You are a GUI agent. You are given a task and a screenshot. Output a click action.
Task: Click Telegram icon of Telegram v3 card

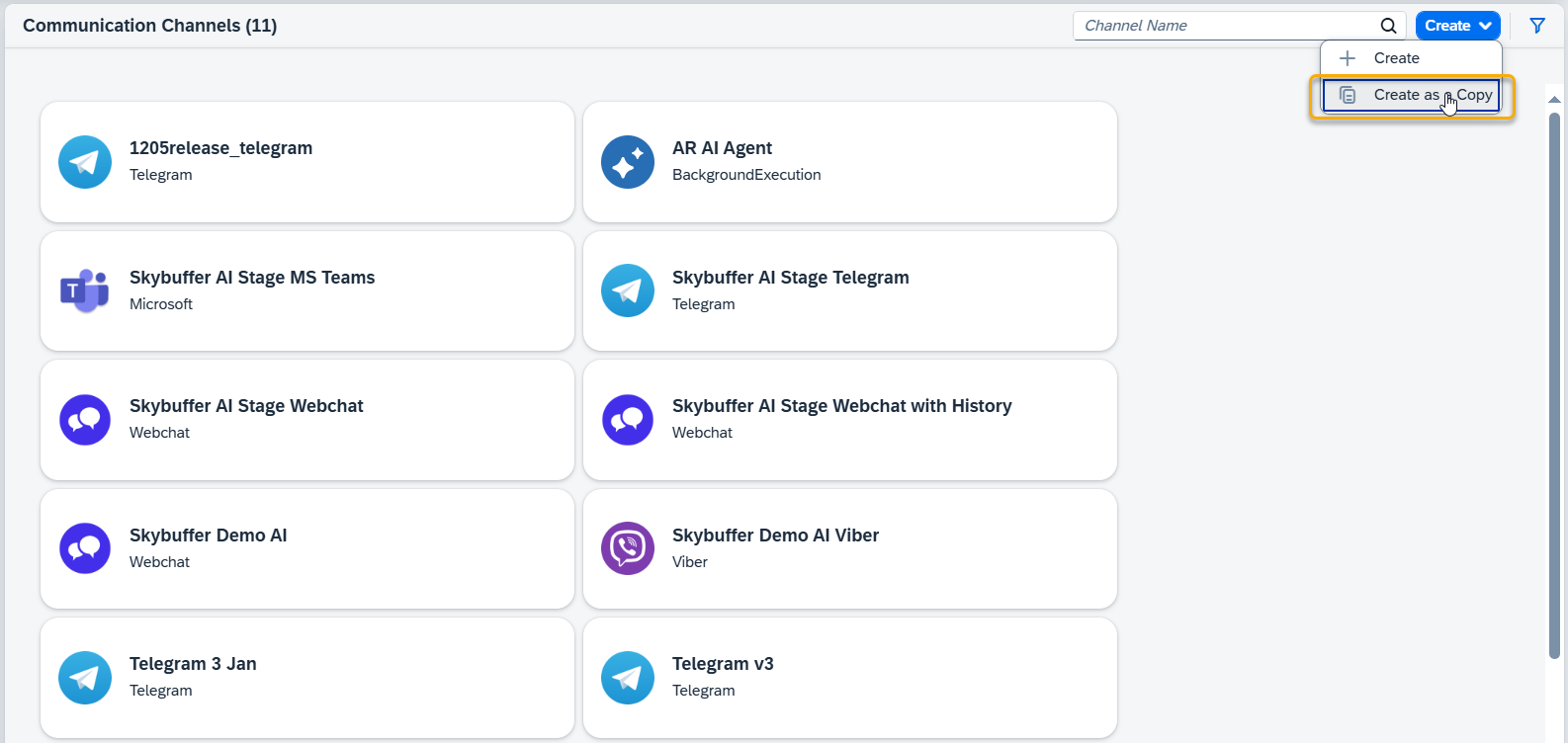click(x=628, y=678)
